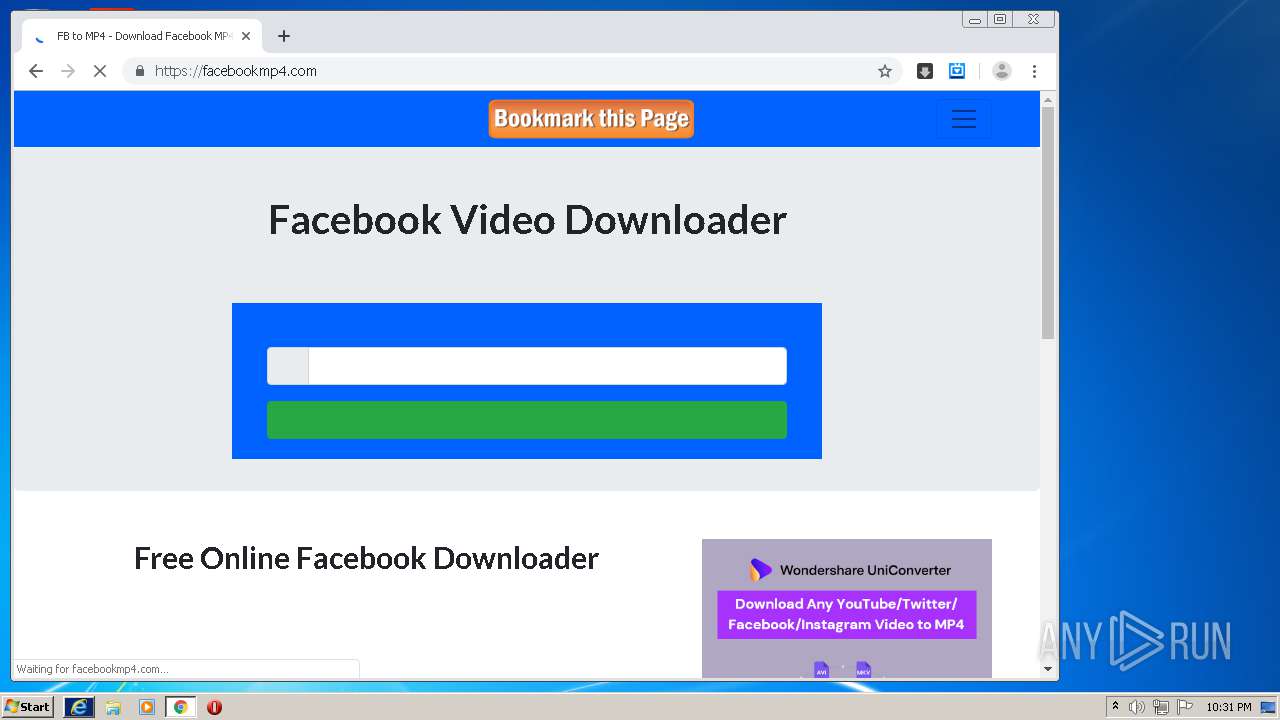Expand the hamburger navigation menu
This screenshot has height=720, width=1280.
(964, 119)
